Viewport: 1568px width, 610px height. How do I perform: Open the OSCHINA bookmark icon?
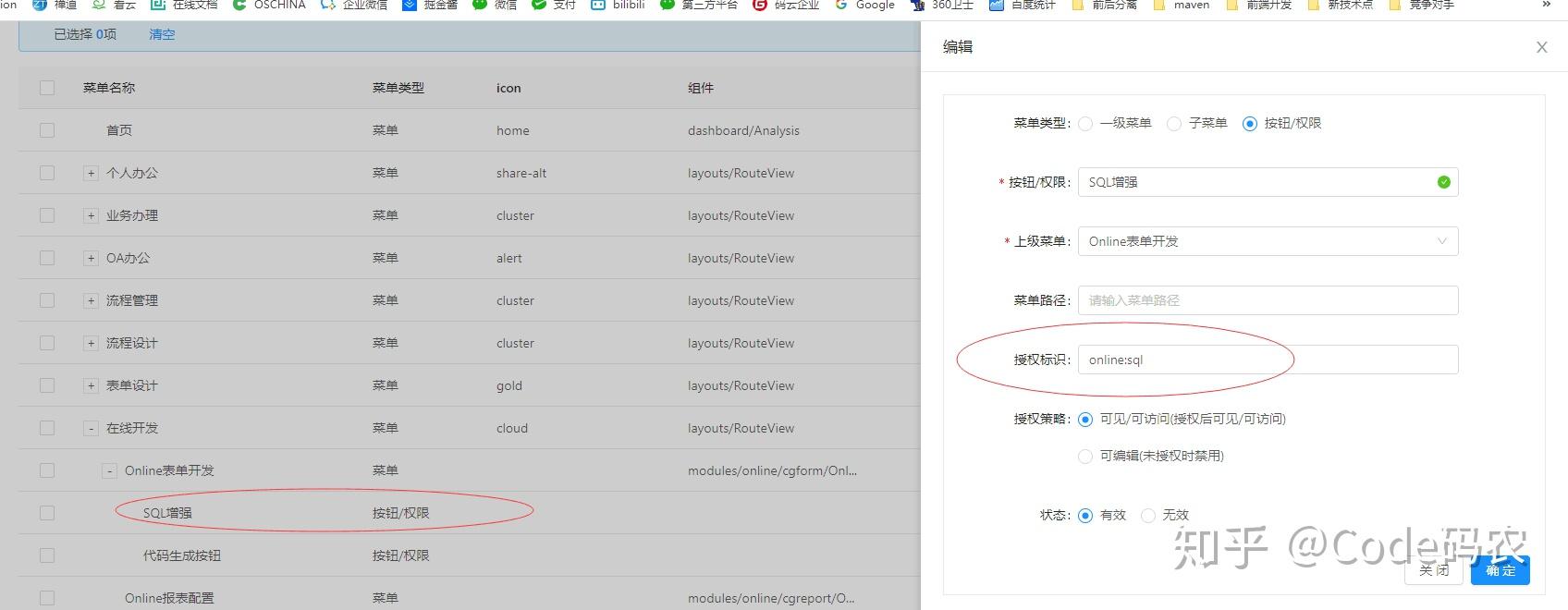(x=239, y=5)
